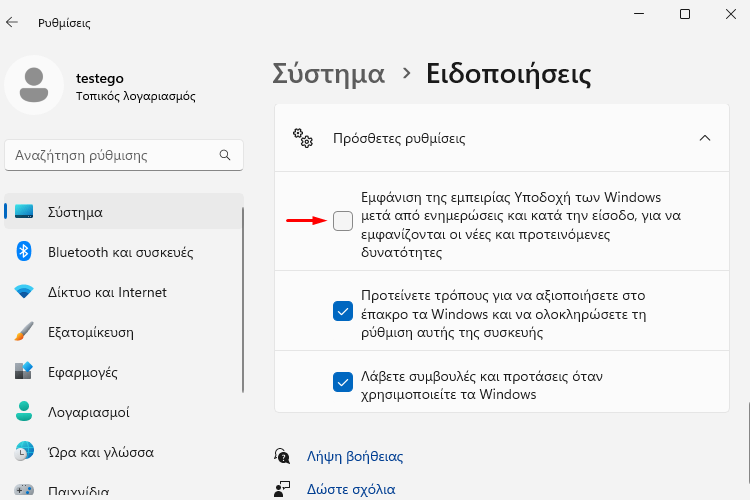Screen dimensions: 750x500
Task: Open Bluetooth και συσκευές
Action: click(124, 252)
